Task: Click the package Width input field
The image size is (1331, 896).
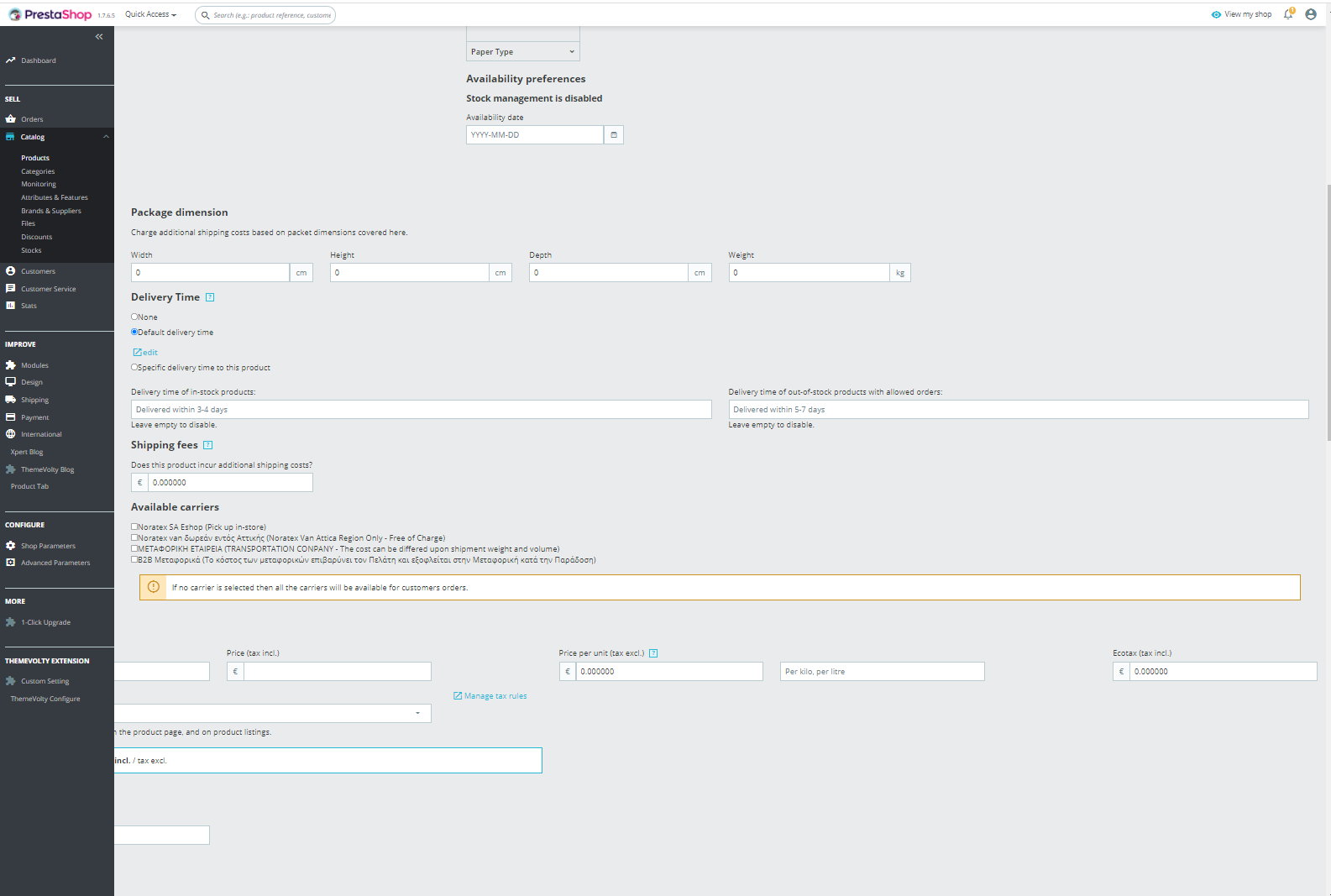Action: click(x=211, y=273)
